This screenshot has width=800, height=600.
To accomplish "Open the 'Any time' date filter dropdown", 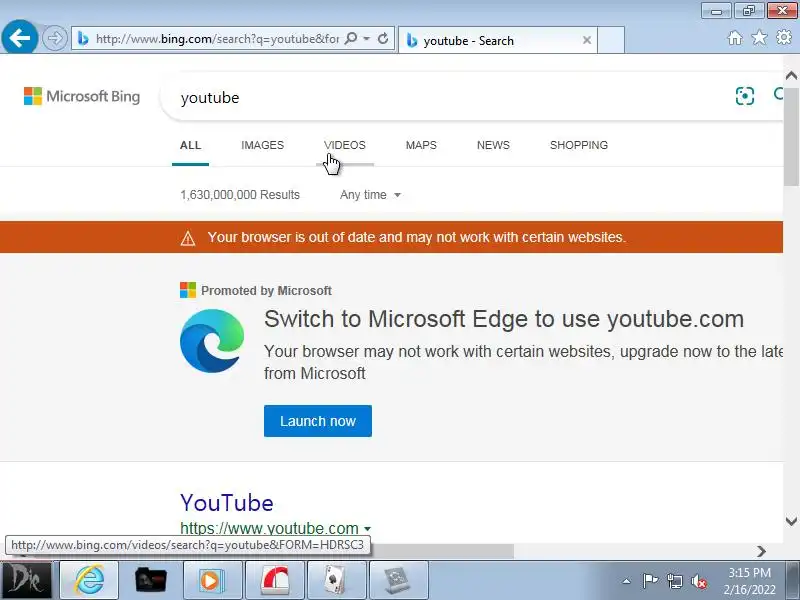I will click(370, 195).
